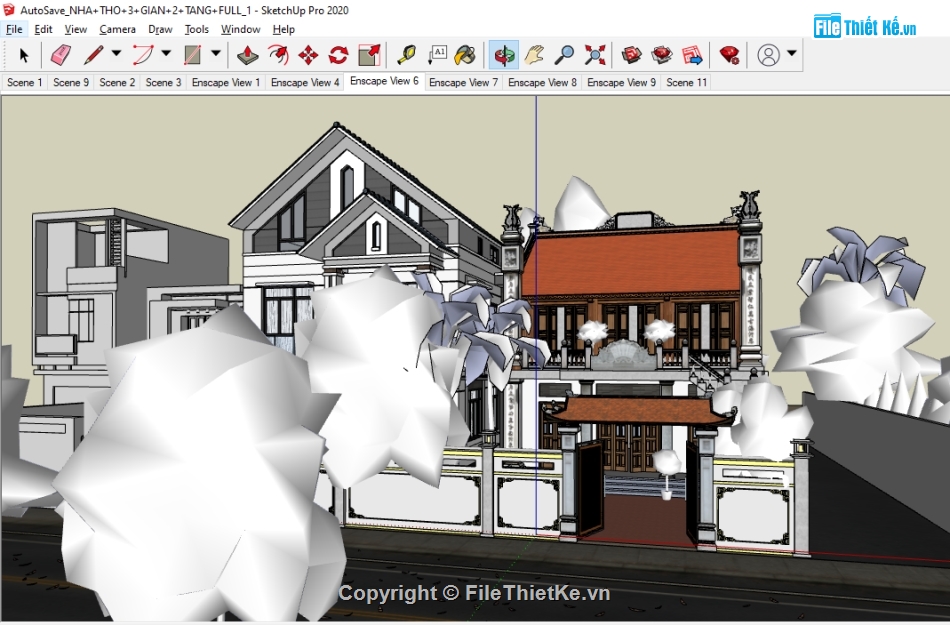950x625 pixels.
Task: Open the Camera menu
Action: pos(118,29)
